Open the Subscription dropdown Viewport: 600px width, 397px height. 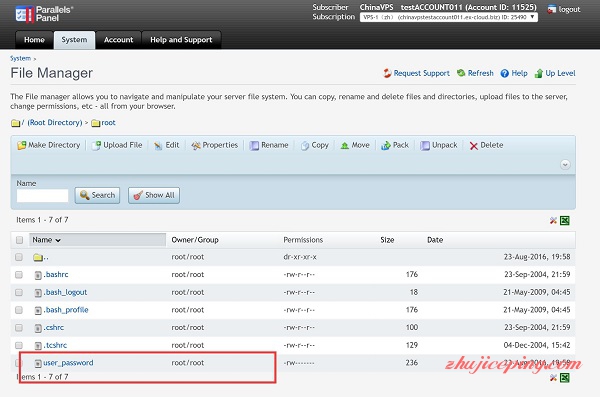(x=448, y=17)
